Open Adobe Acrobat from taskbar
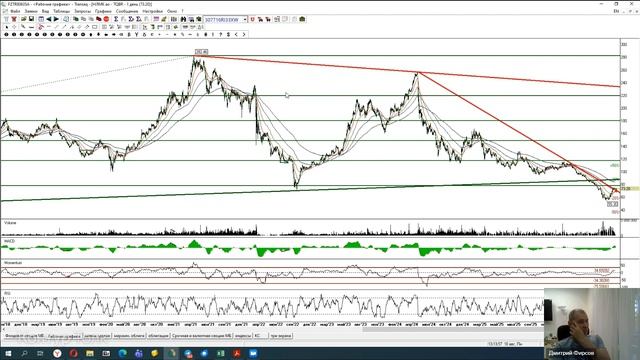The width and height of the screenshot is (640, 360). point(237,353)
